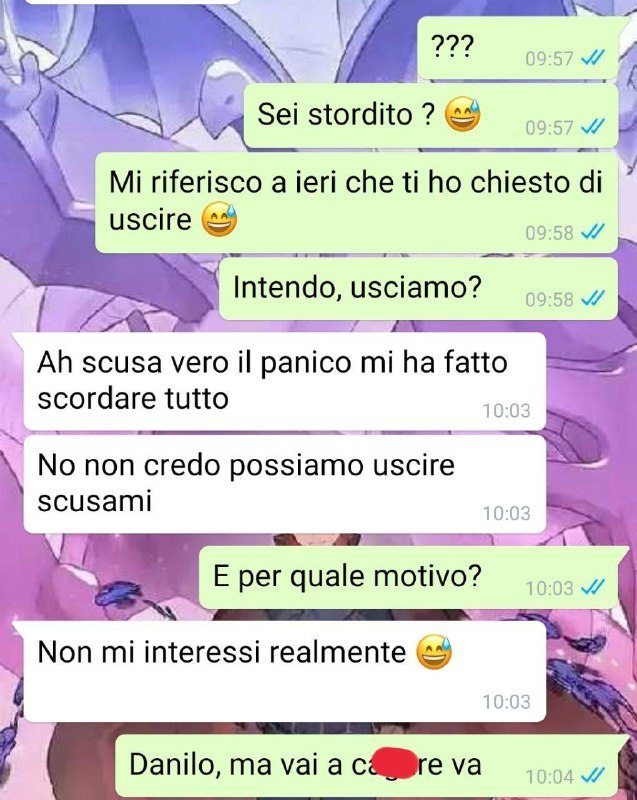Screen dimensions: 637x800
Task: Tap the read receipt on the "Sei stordito ?" message
Action: [x=593, y=127]
